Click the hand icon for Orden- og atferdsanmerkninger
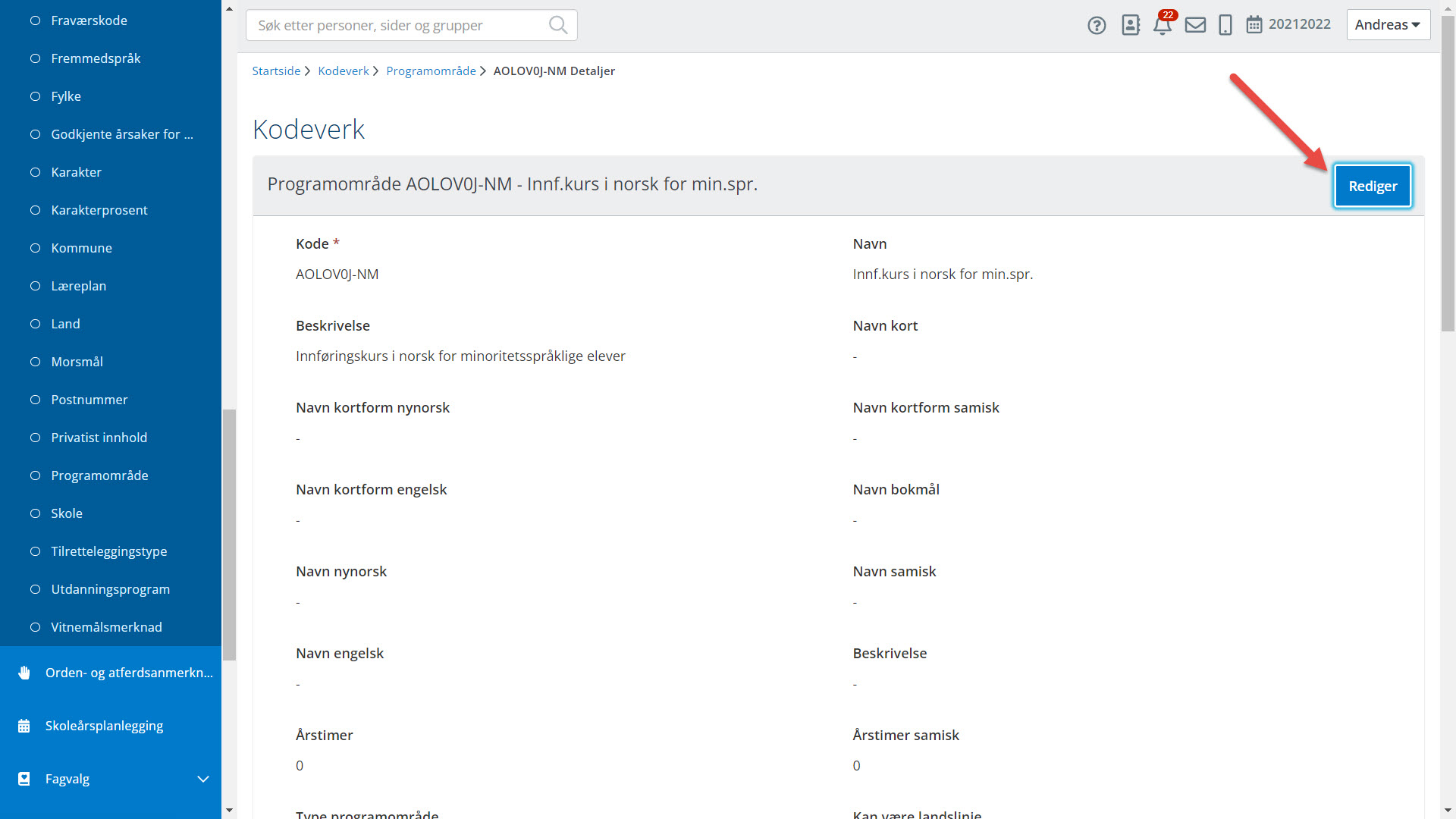 coord(24,673)
